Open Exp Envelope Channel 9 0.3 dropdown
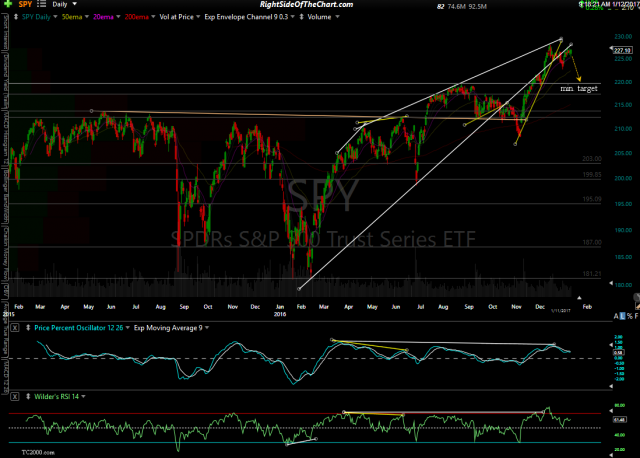 (x=292, y=17)
